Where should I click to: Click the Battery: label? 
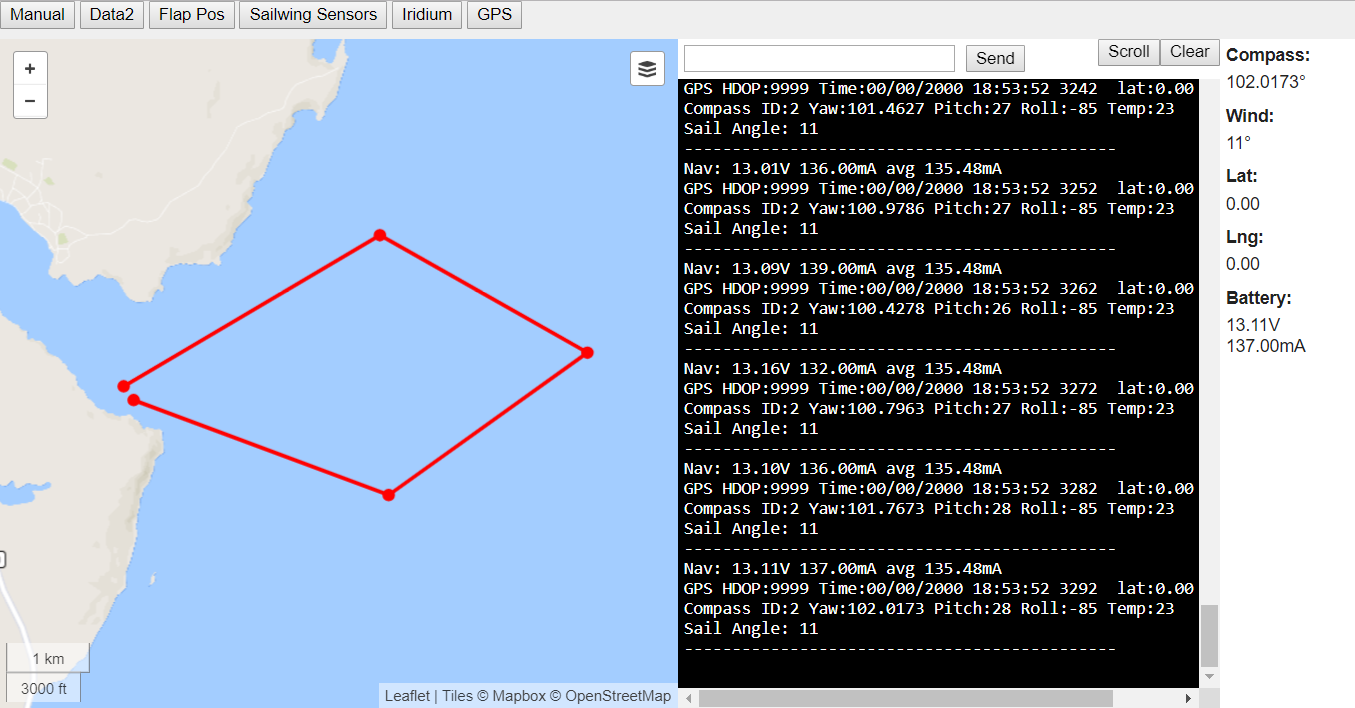point(1259,298)
